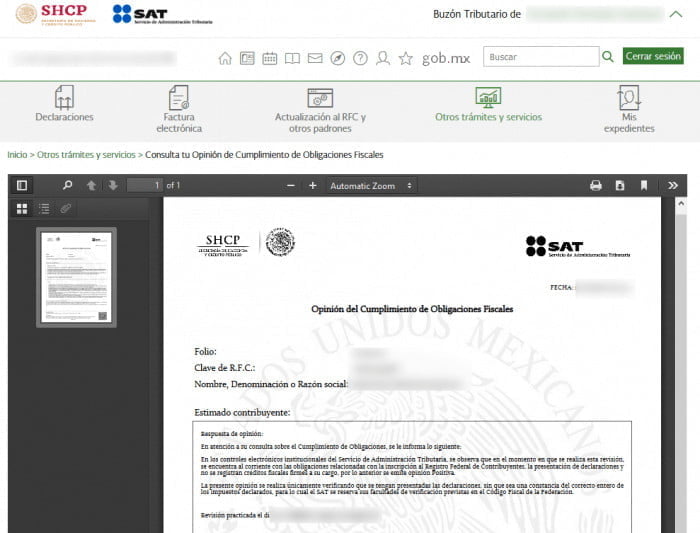The width and height of the screenshot is (700, 533).
Task: Click the favorites star icon
Action: (405, 58)
